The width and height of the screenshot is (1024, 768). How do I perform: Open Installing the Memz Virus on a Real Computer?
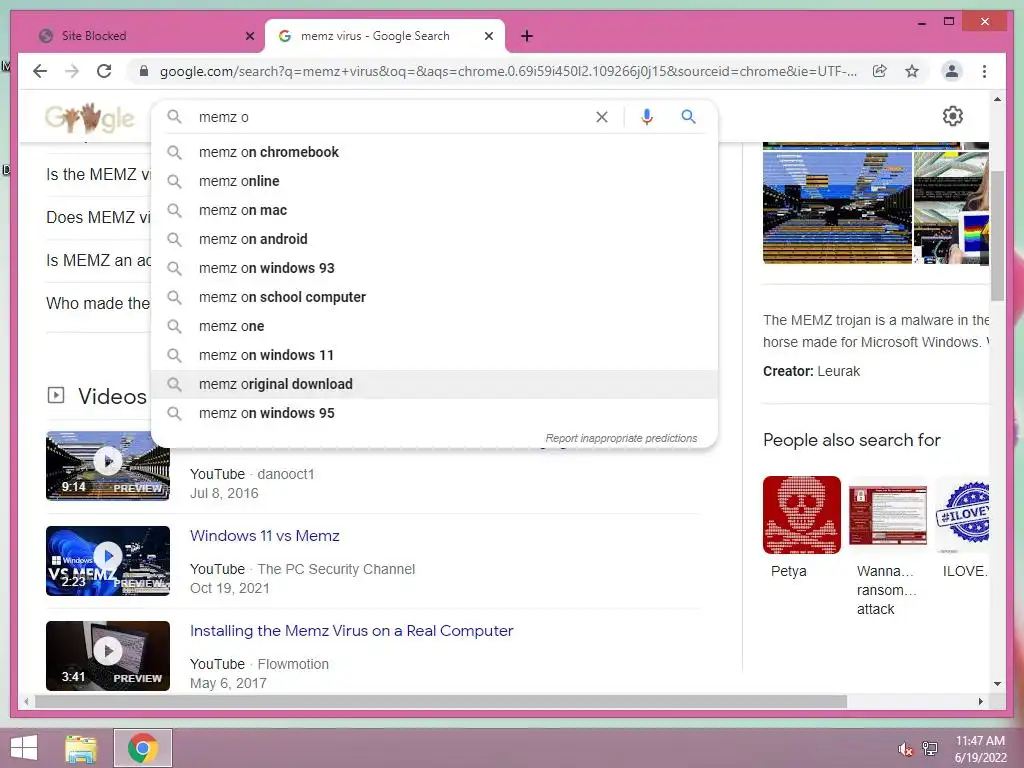click(x=351, y=631)
